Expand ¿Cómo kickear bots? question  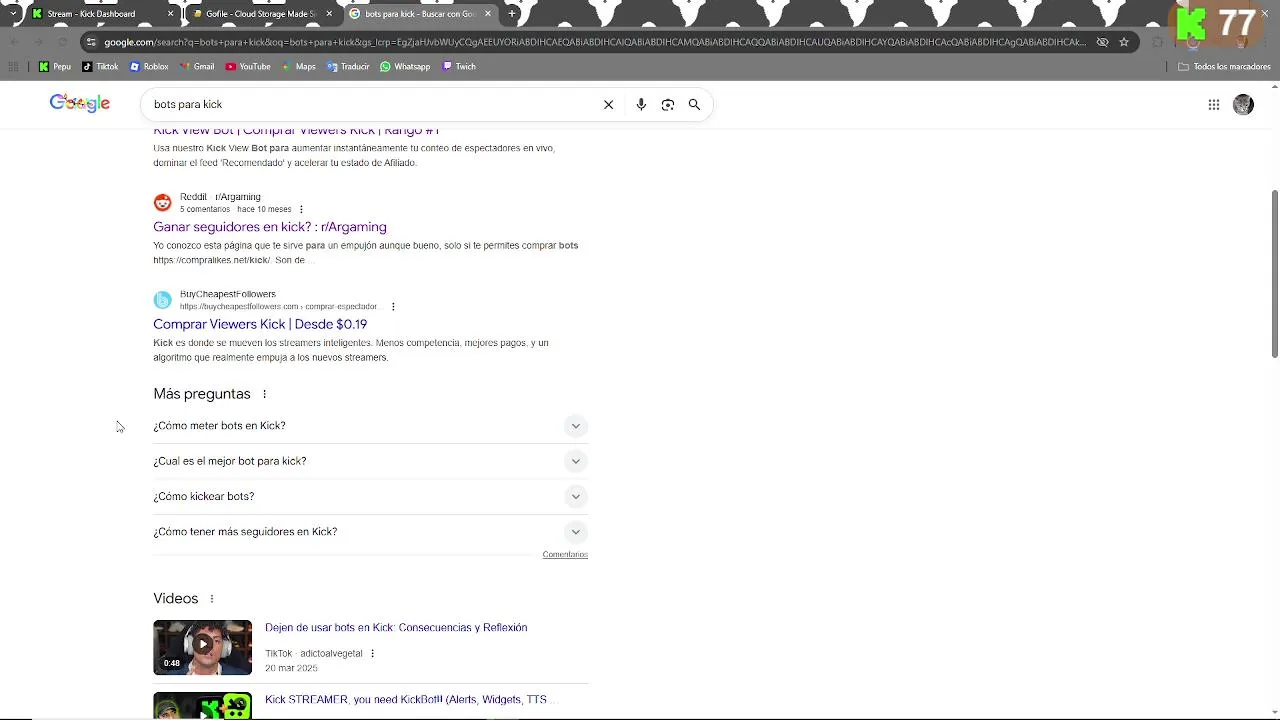(370, 496)
